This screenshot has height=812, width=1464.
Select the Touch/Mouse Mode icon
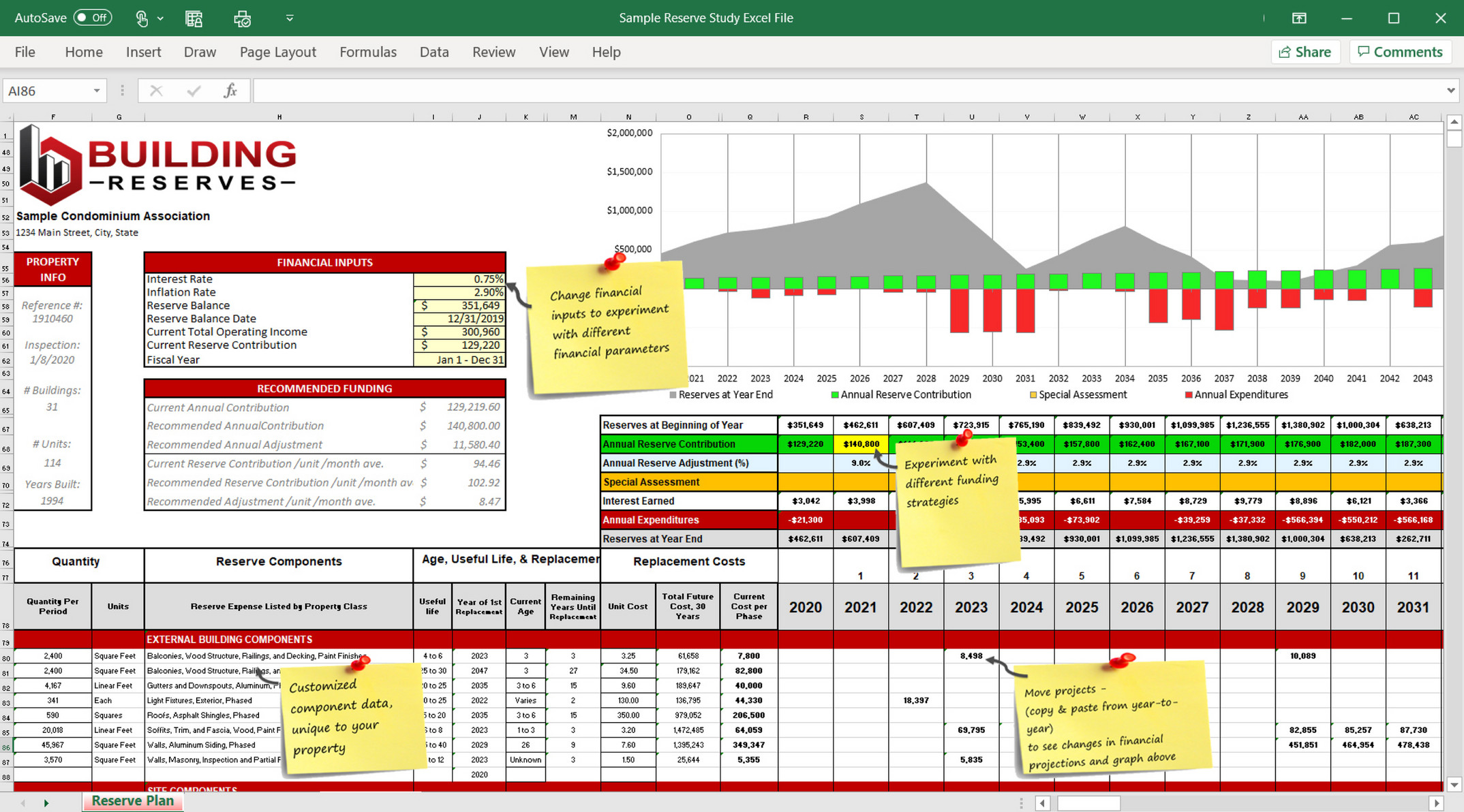click(x=142, y=18)
